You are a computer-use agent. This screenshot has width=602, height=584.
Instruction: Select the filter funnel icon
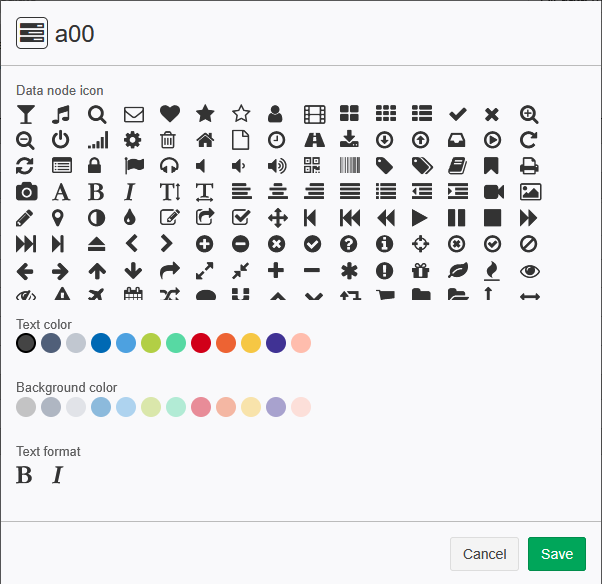26,114
